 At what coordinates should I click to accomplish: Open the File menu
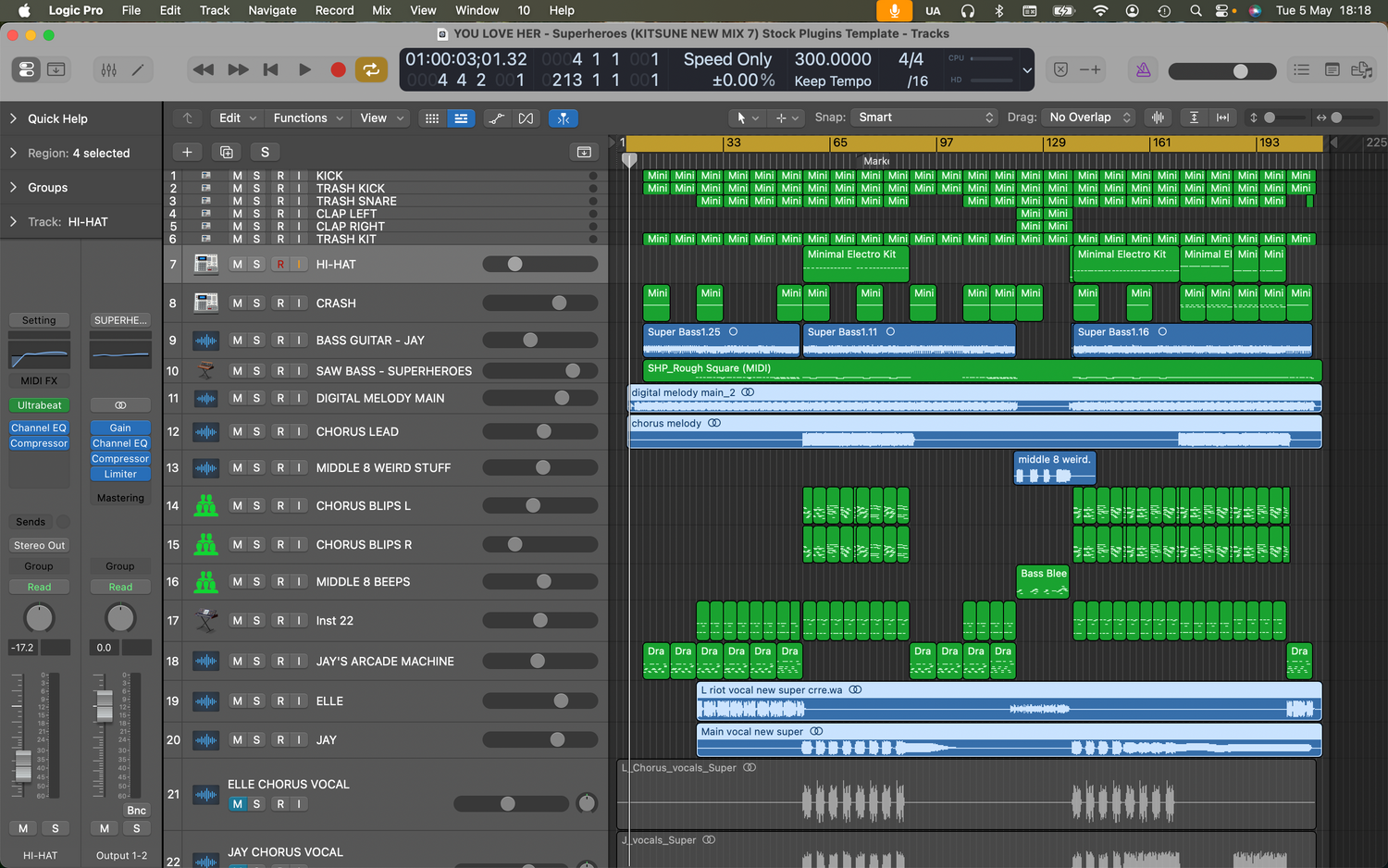pos(131,10)
